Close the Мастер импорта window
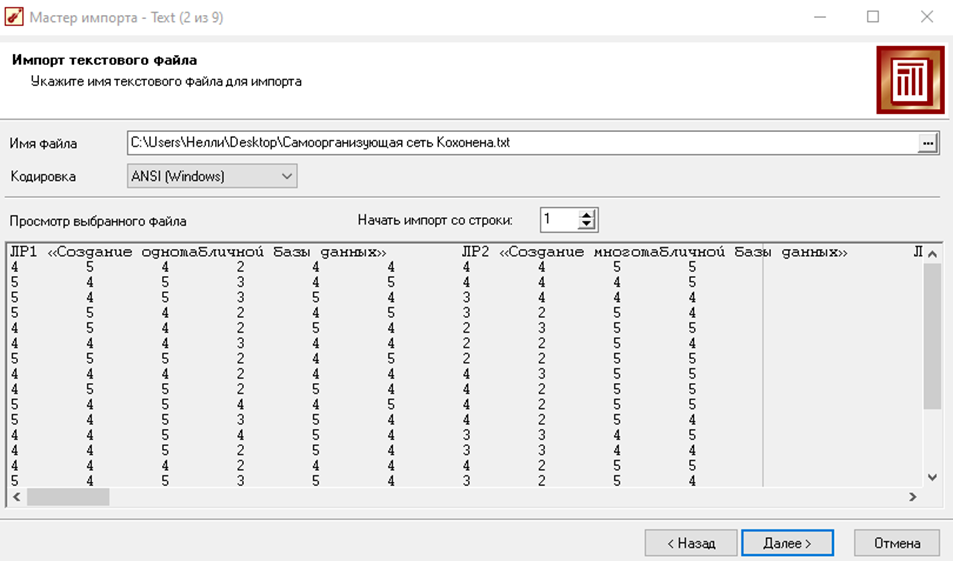The width and height of the screenshot is (953, 561). (926, 17)
